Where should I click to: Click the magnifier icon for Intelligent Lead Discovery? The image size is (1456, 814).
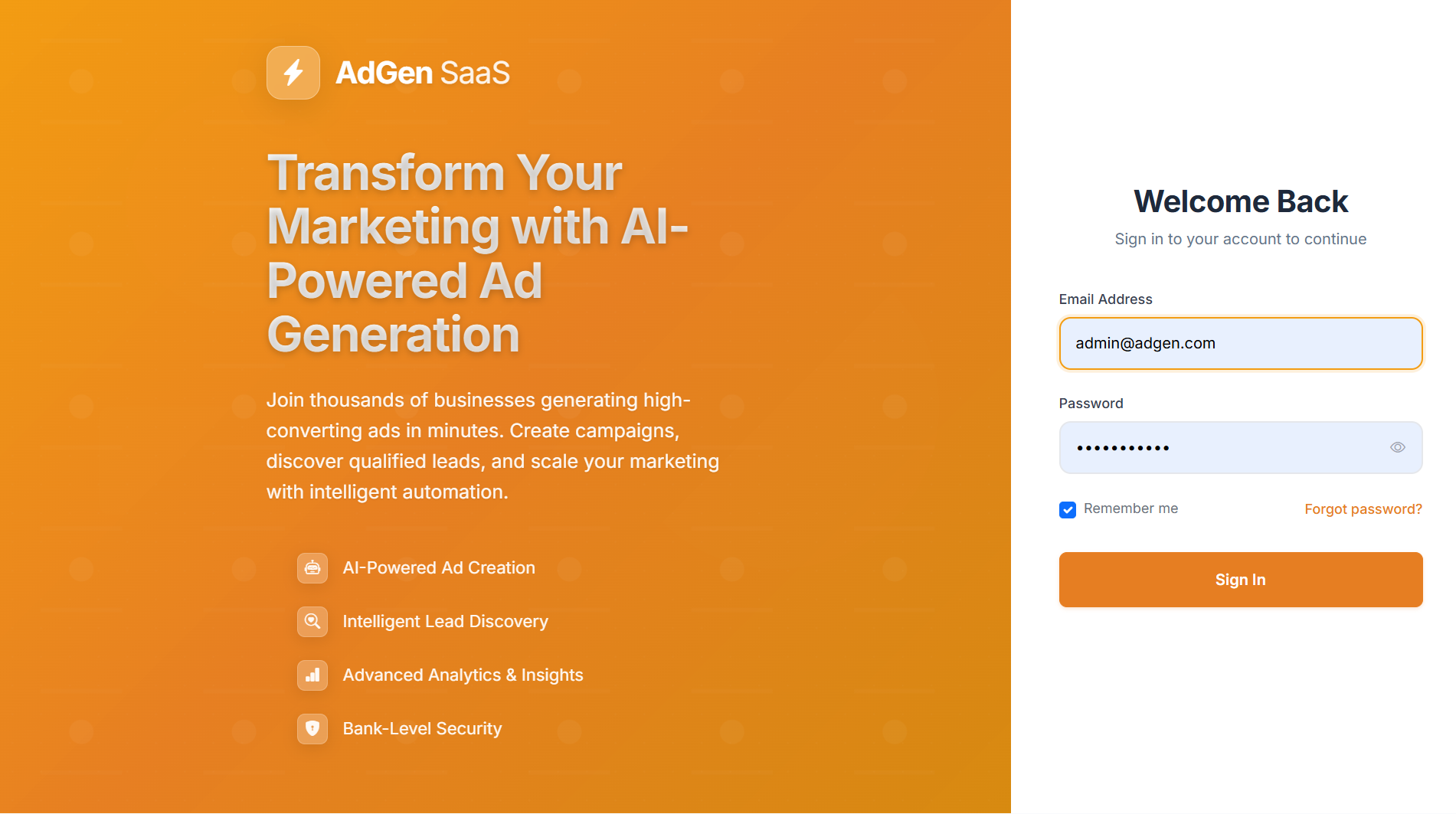[x=312, y=622]
